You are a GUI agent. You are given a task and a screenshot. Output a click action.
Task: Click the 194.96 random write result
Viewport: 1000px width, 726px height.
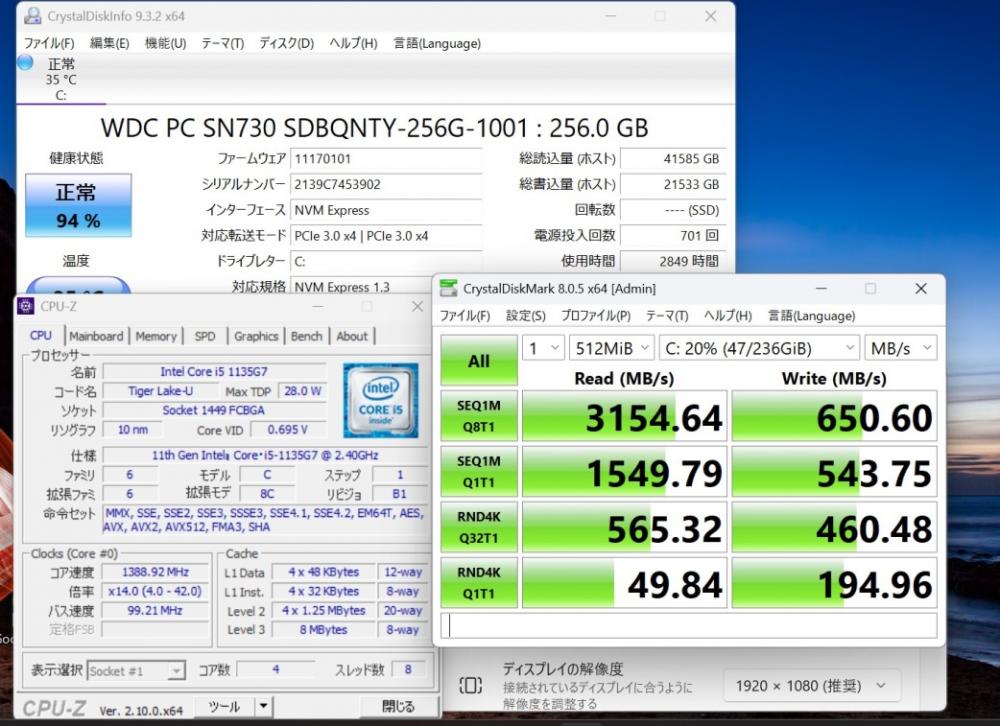pos(834,582)
